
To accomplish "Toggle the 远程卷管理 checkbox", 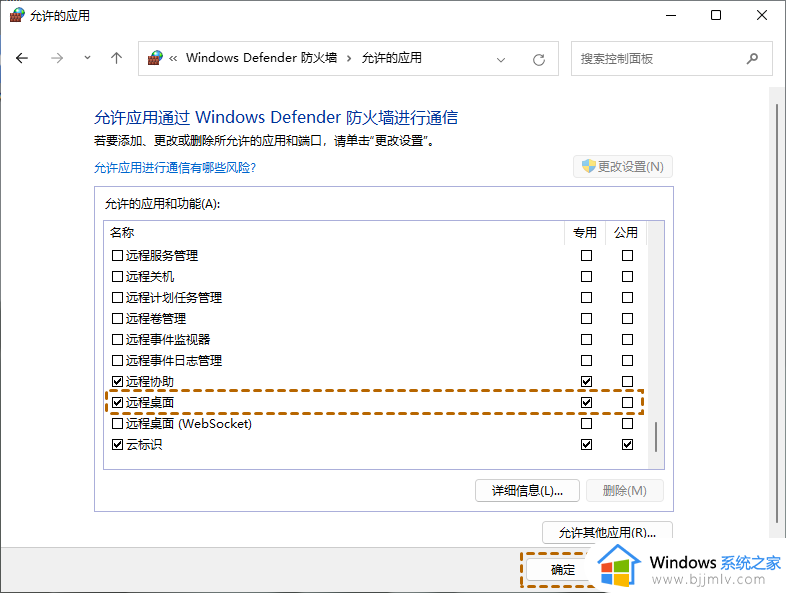I will (117, 319).
